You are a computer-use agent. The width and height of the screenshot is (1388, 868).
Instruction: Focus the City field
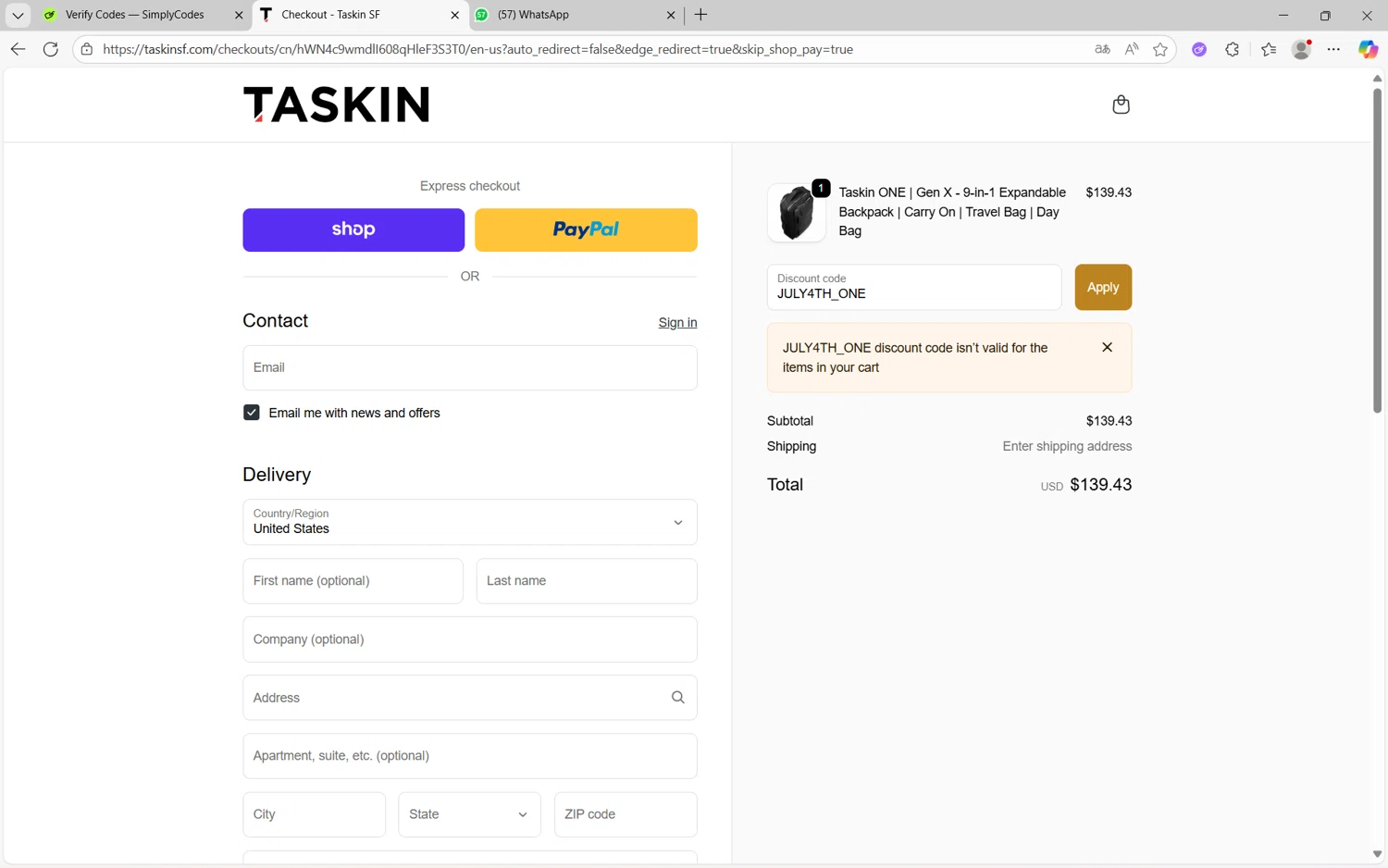[314, 814]
